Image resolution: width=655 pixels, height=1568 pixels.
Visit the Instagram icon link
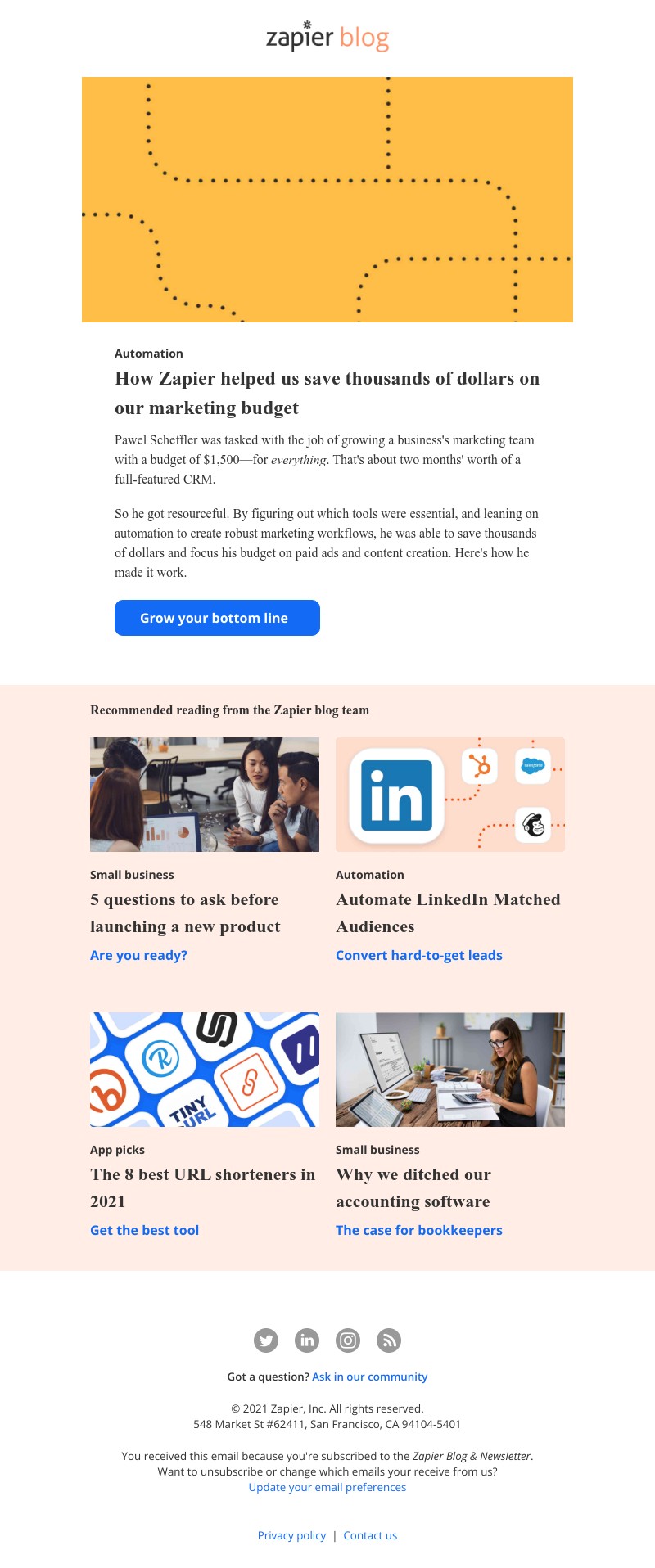click(348, 1340)
